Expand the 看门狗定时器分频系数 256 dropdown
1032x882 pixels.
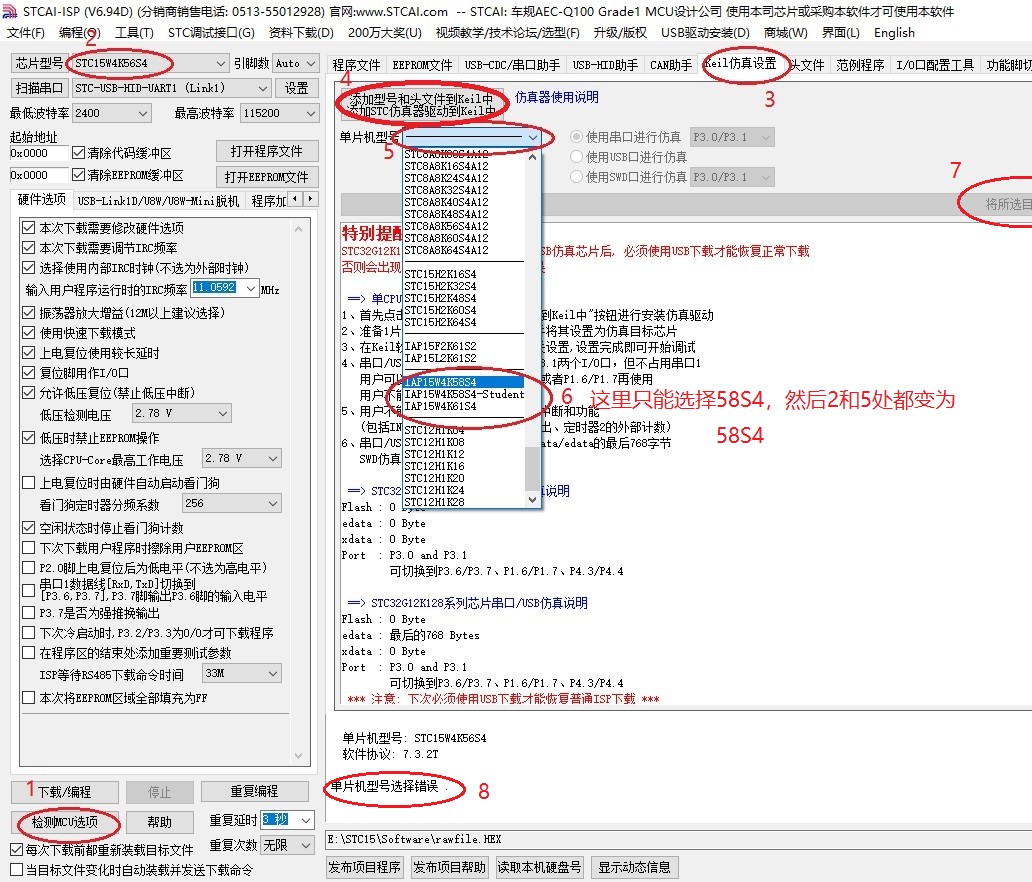click(272, 504)
